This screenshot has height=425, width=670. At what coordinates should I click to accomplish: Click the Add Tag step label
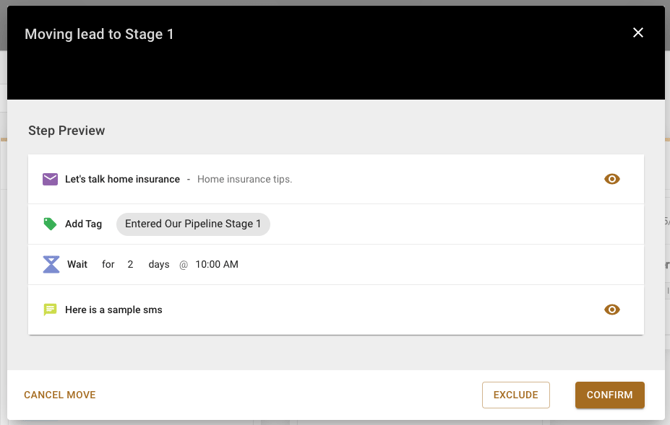pyautogui.click(x=83, y=224)
